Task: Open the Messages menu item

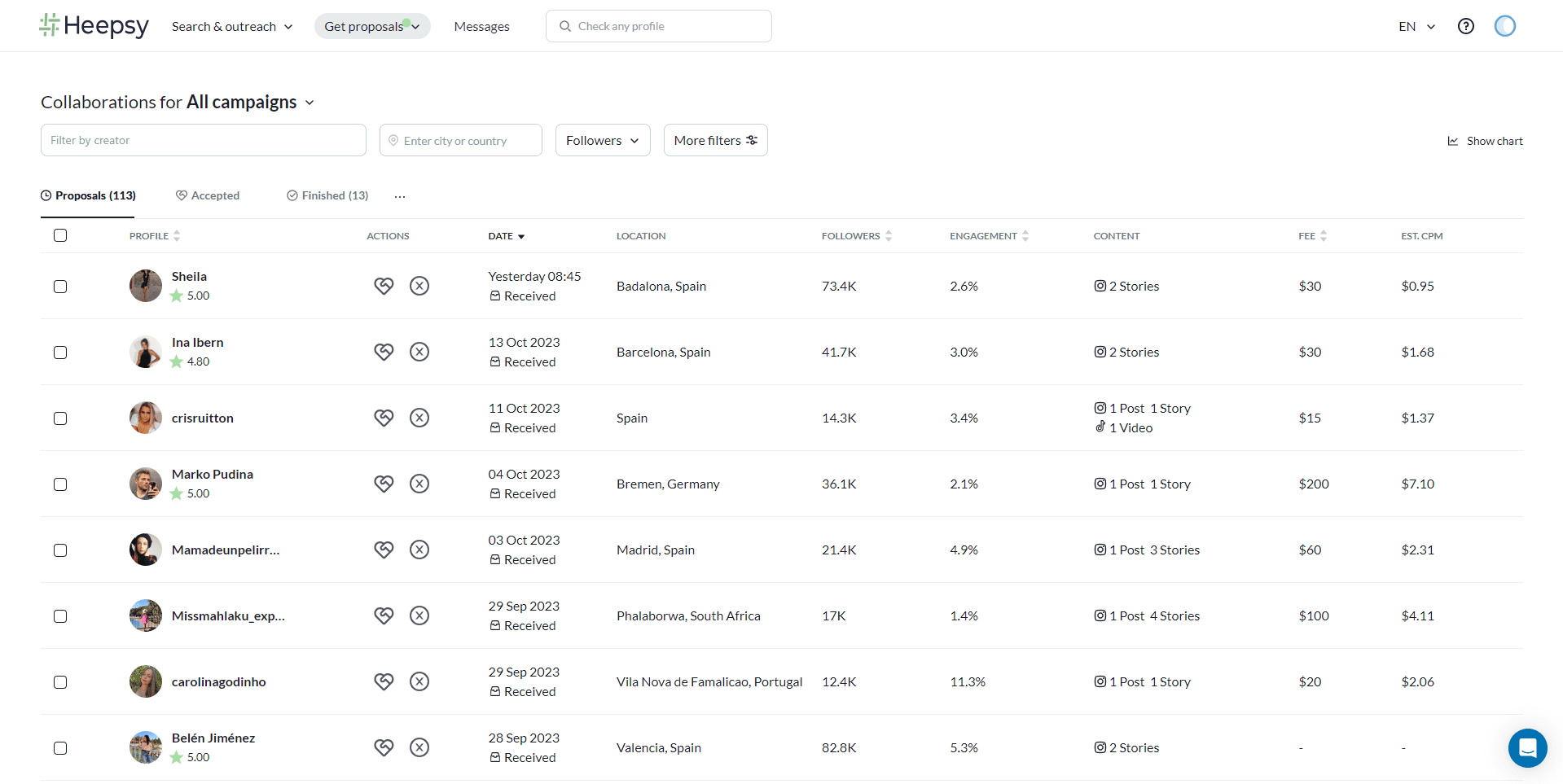Action: pyautogui.click(x=481, y=26)
